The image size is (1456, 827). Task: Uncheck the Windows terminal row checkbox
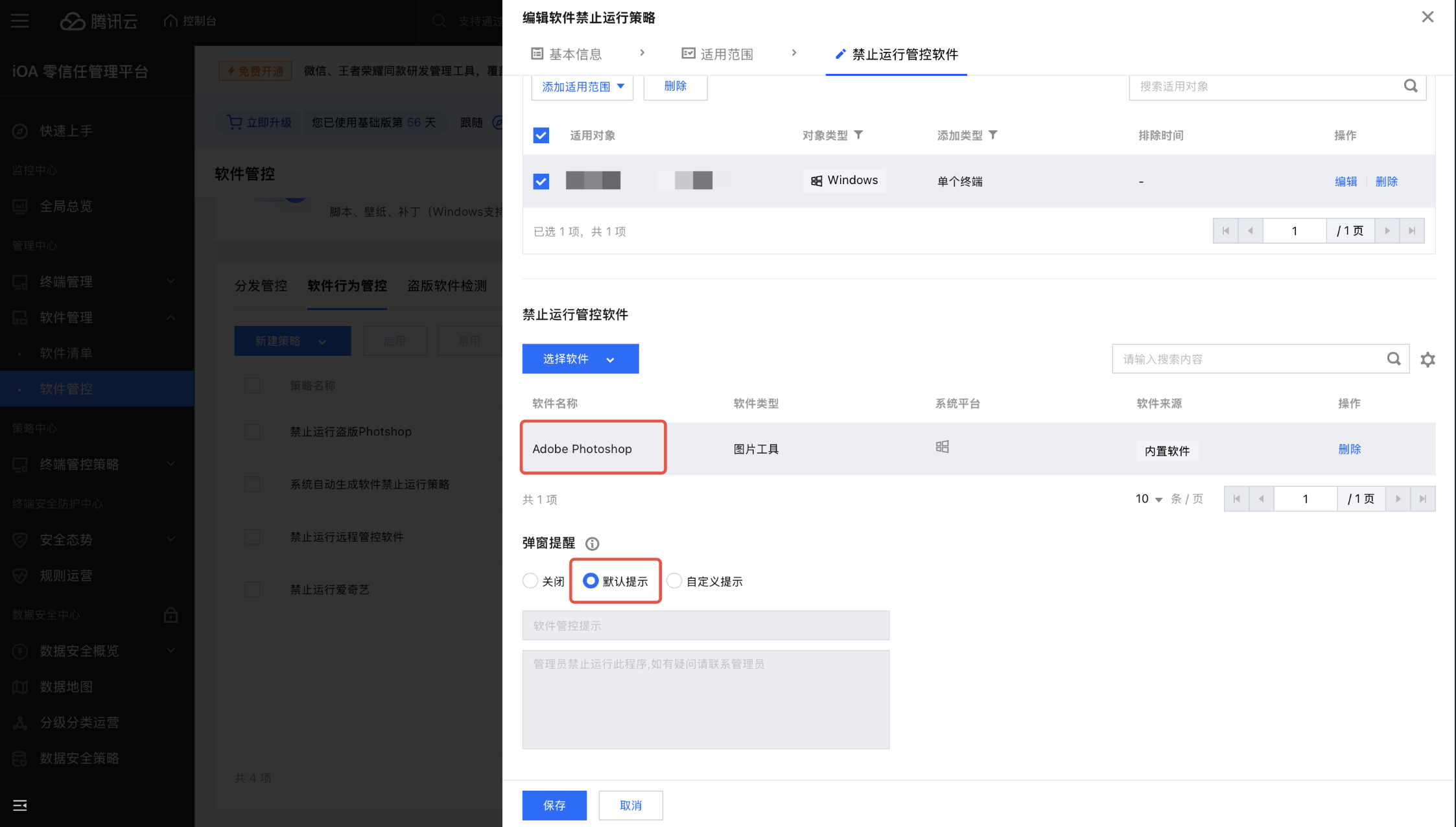[541, 181]
